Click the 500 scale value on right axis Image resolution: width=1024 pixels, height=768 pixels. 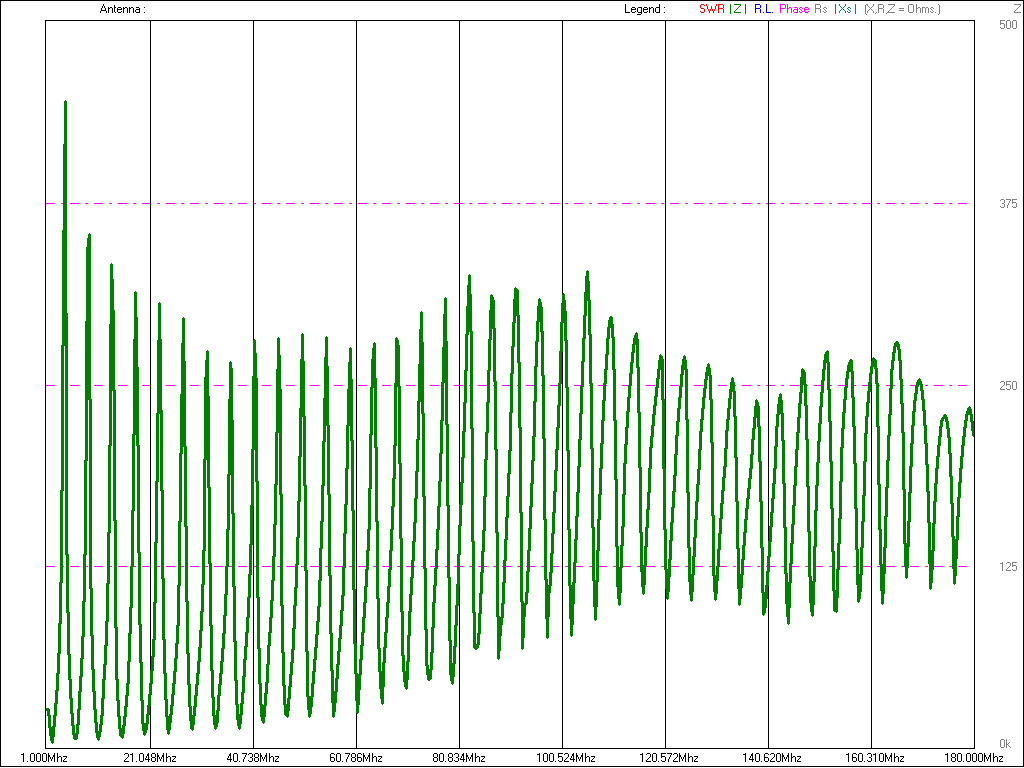(x=1009, y=24)
